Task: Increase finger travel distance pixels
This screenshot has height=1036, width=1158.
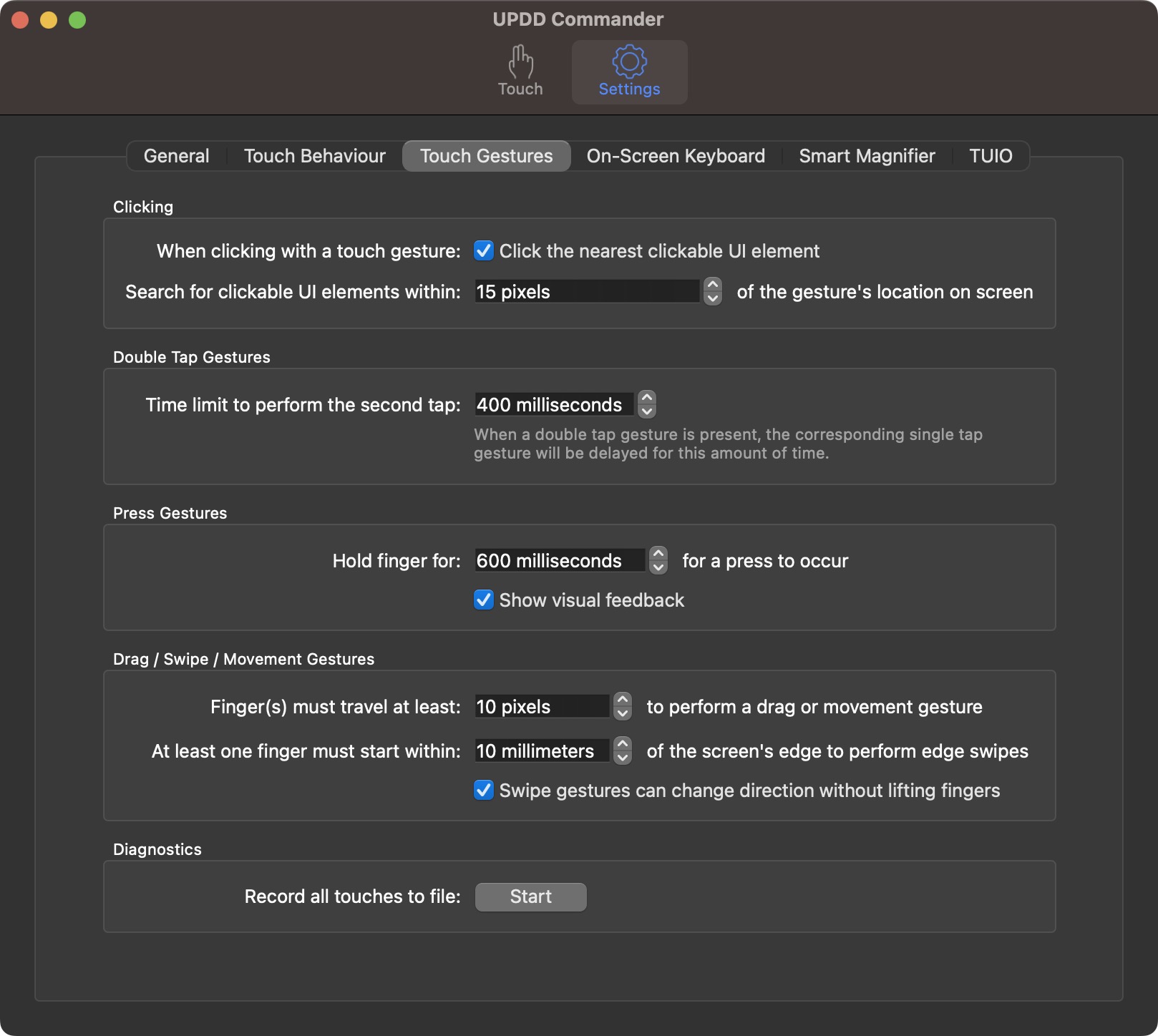Action: tap(623, 699)
